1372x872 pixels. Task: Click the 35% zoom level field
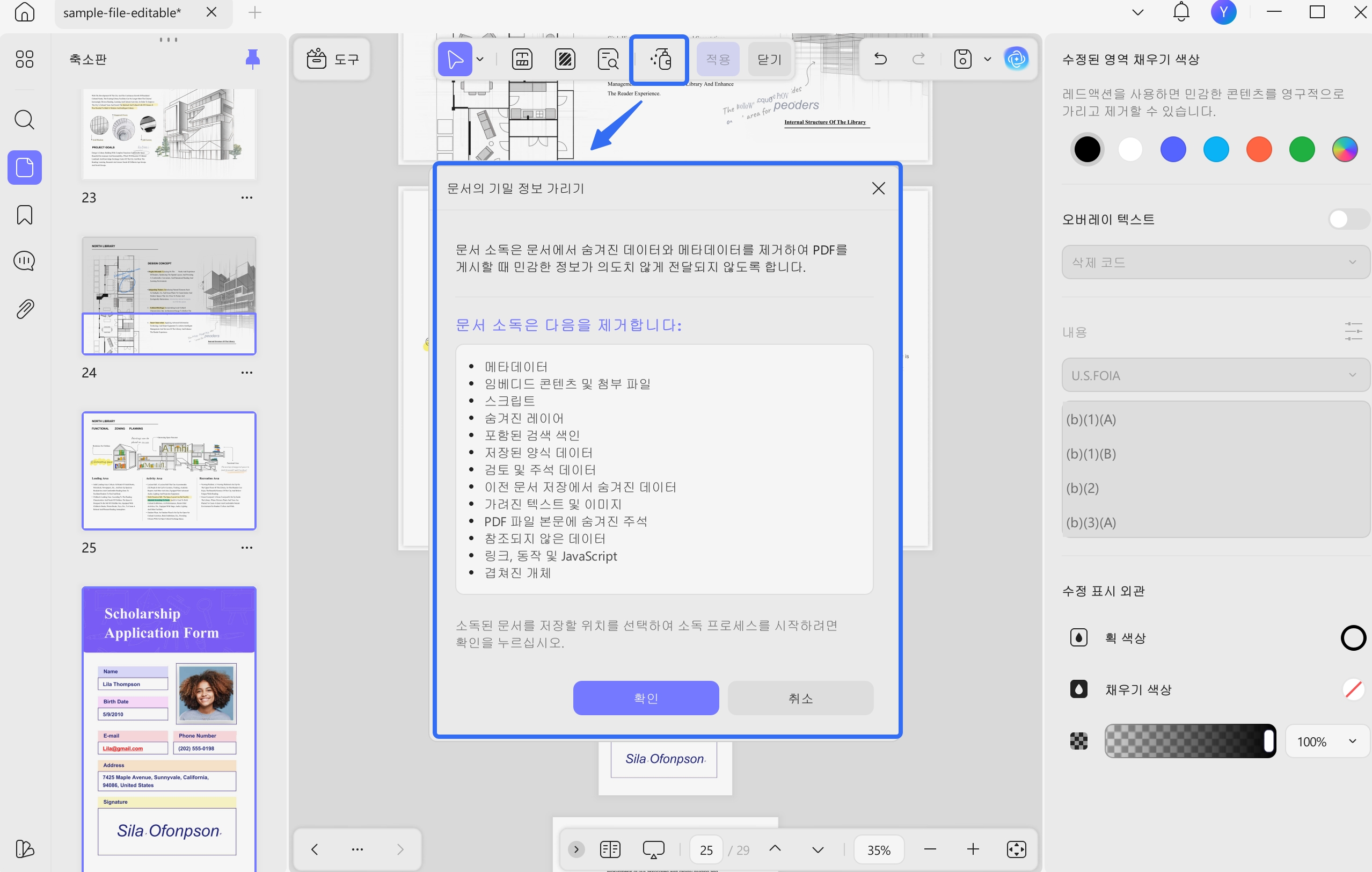(x=879, y=850)
